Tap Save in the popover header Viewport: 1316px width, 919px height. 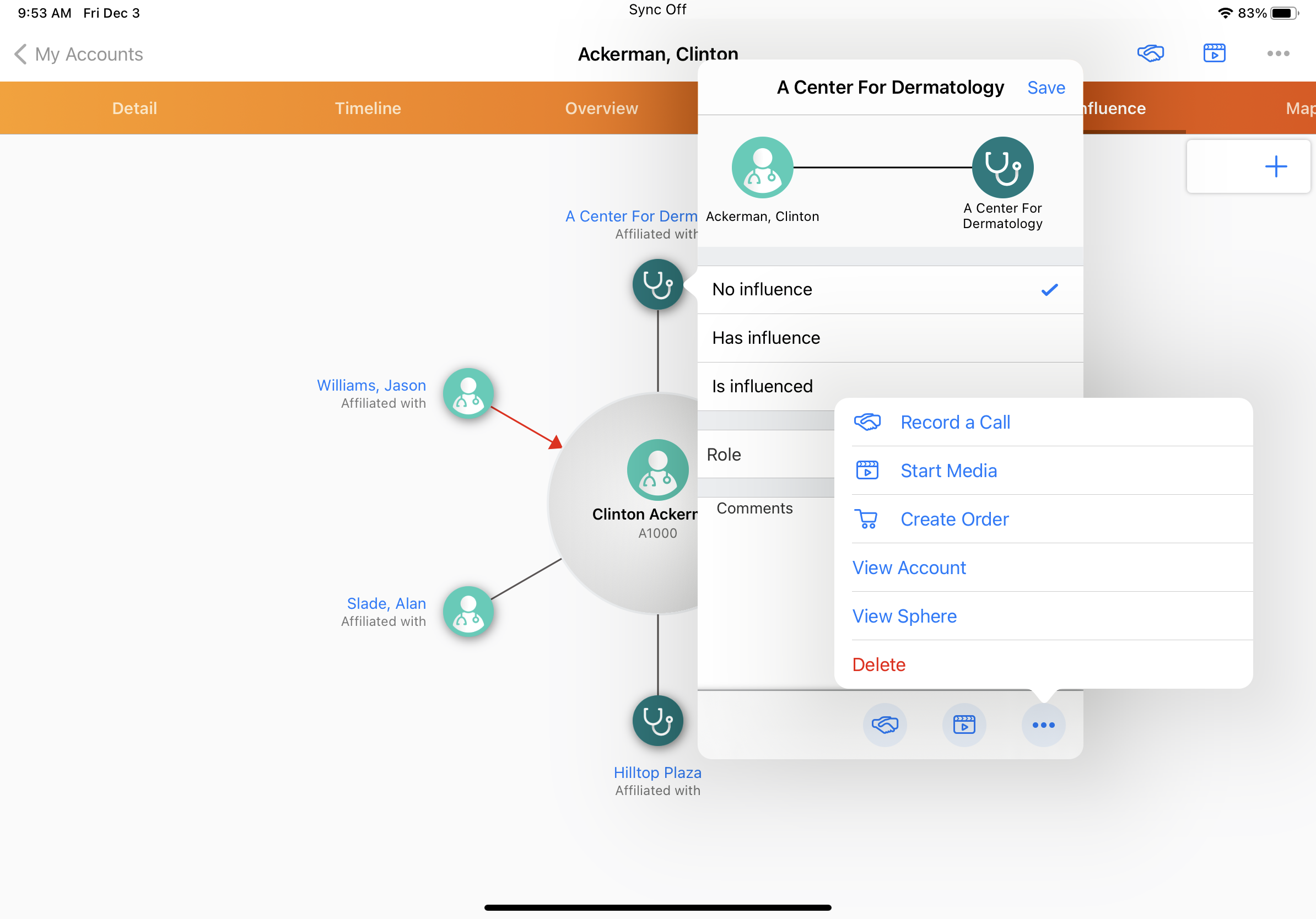[1045, 87]
